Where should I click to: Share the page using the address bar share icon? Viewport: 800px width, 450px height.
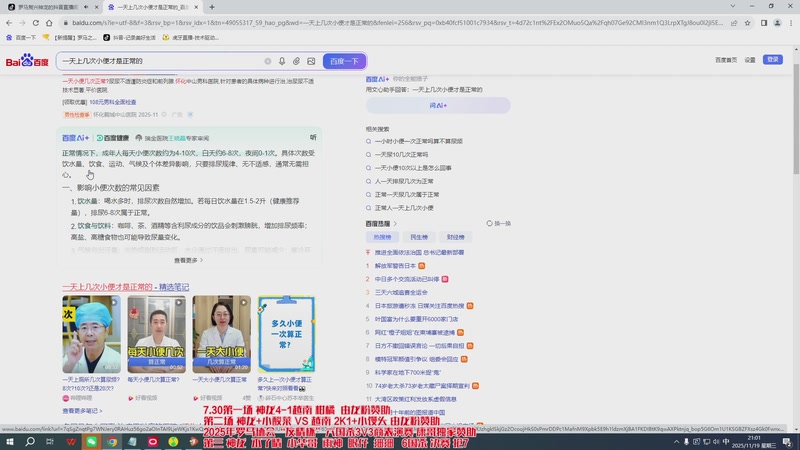[734, 23]
